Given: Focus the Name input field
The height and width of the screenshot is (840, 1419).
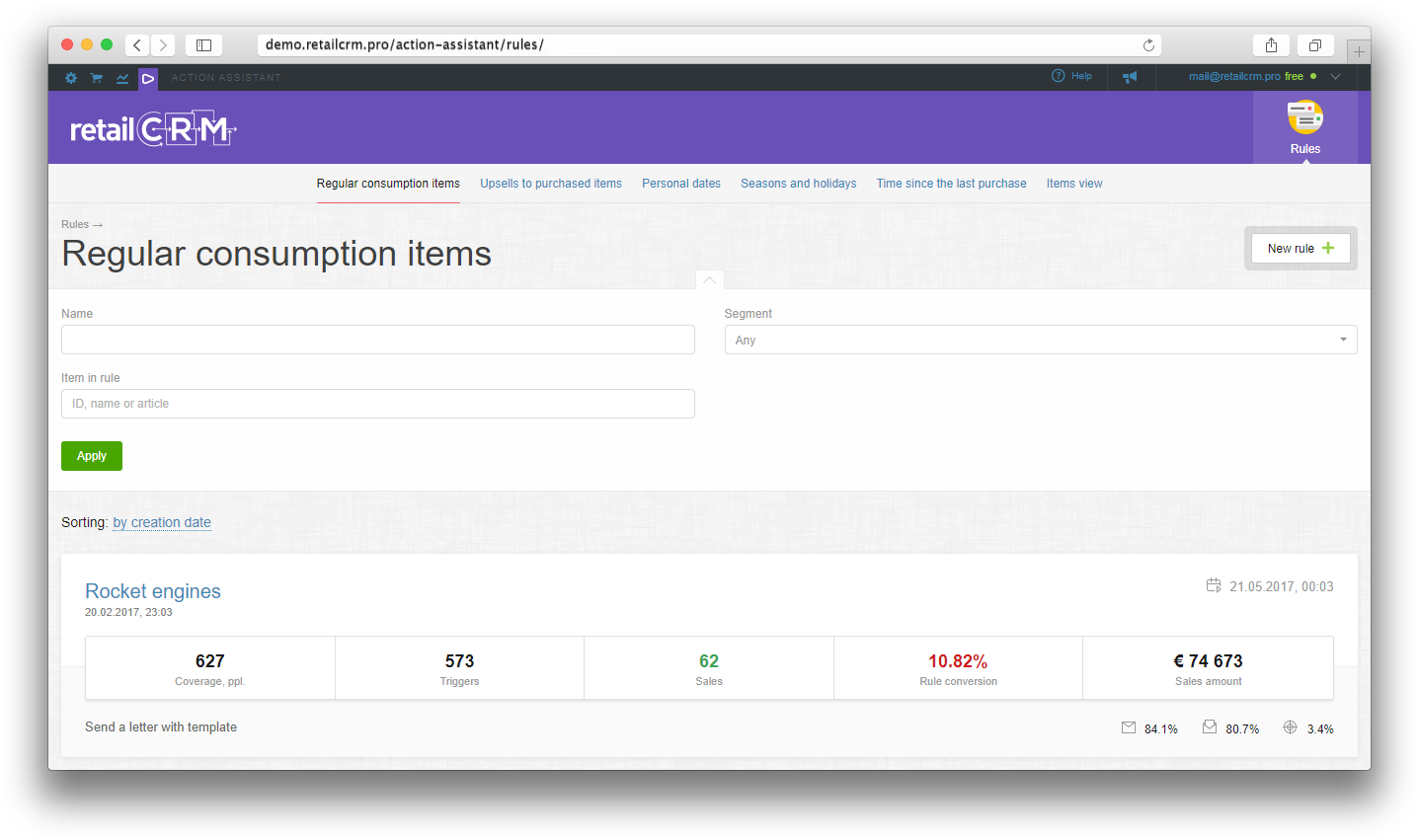Looking at the screenshot, I should tap(378, 340).
